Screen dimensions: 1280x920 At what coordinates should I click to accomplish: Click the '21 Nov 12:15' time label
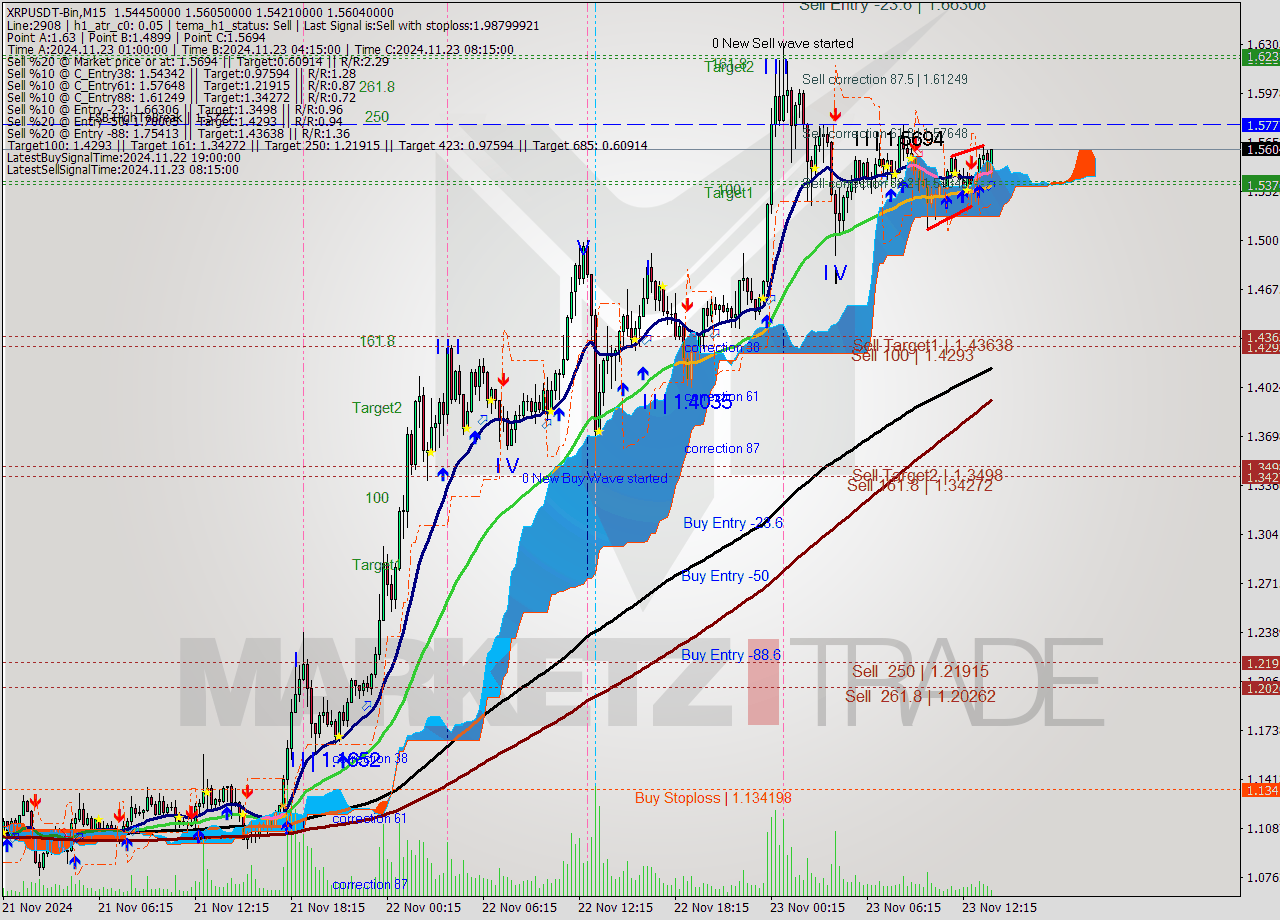(x=231, y=907)
